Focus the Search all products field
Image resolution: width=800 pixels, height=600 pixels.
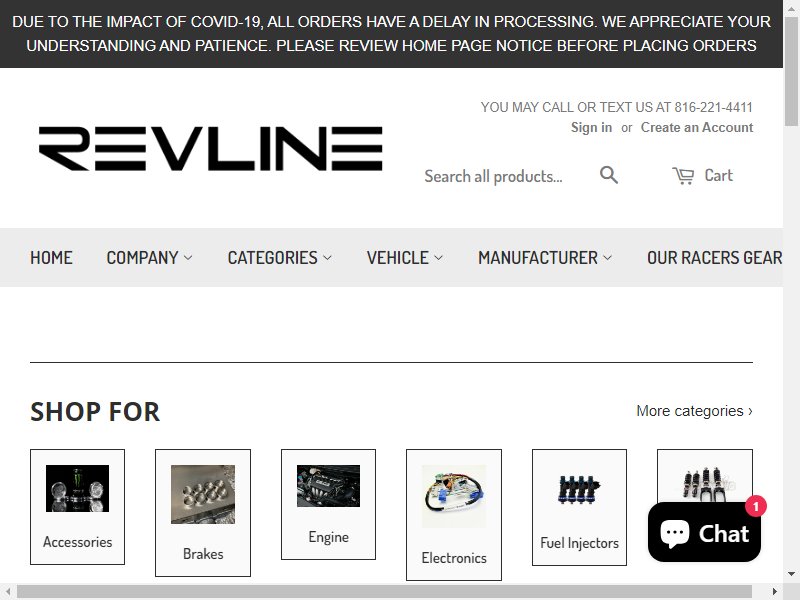(506, 176)
